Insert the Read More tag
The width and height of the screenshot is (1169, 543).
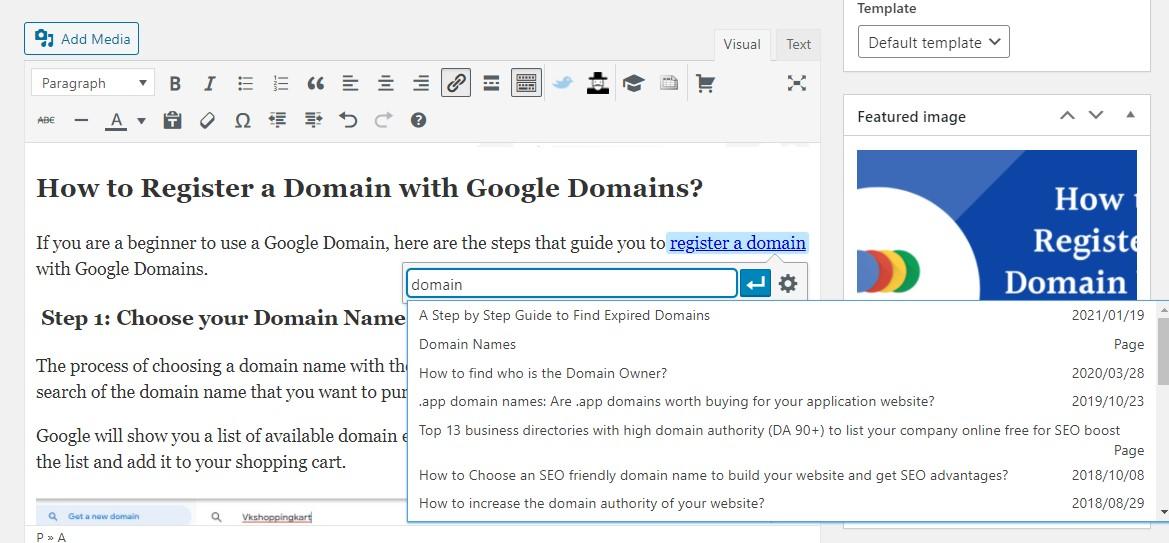pos(491,84)
